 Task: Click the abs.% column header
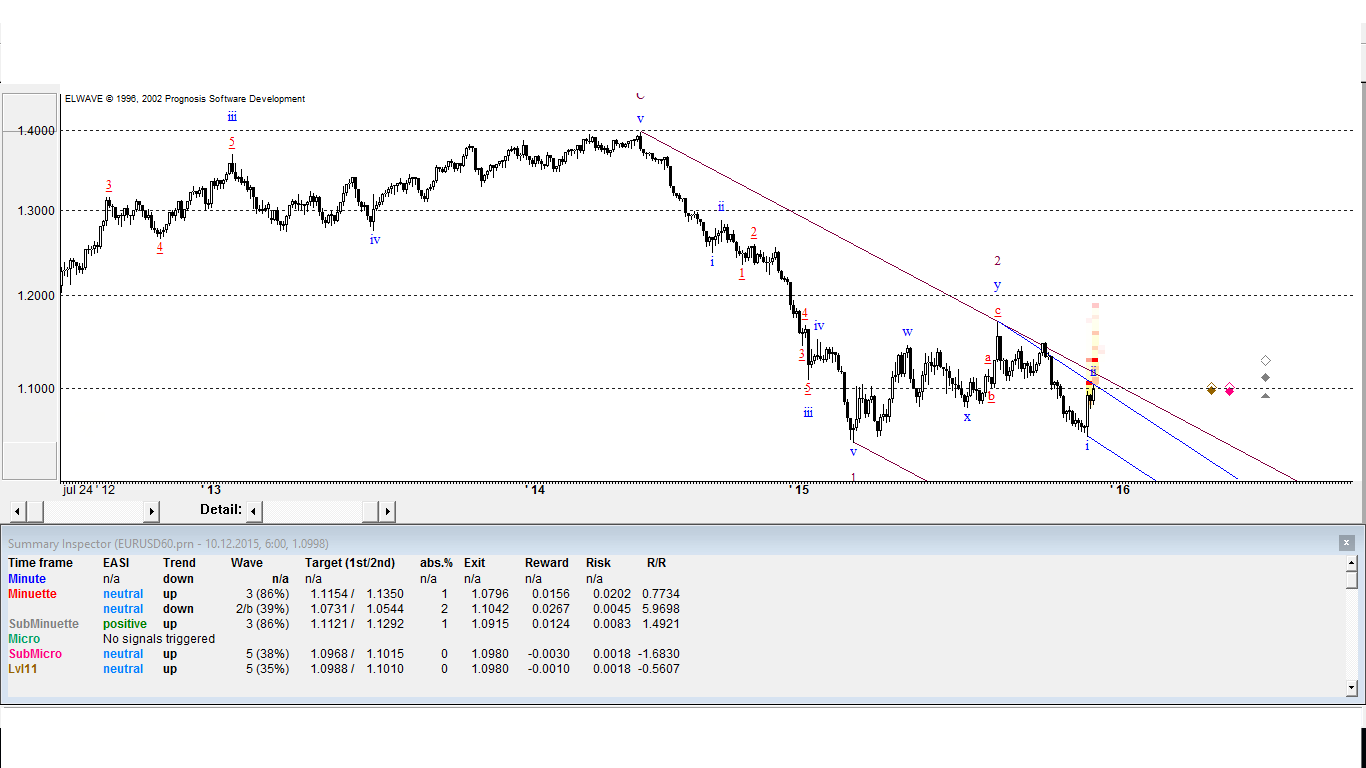[436, 563]
